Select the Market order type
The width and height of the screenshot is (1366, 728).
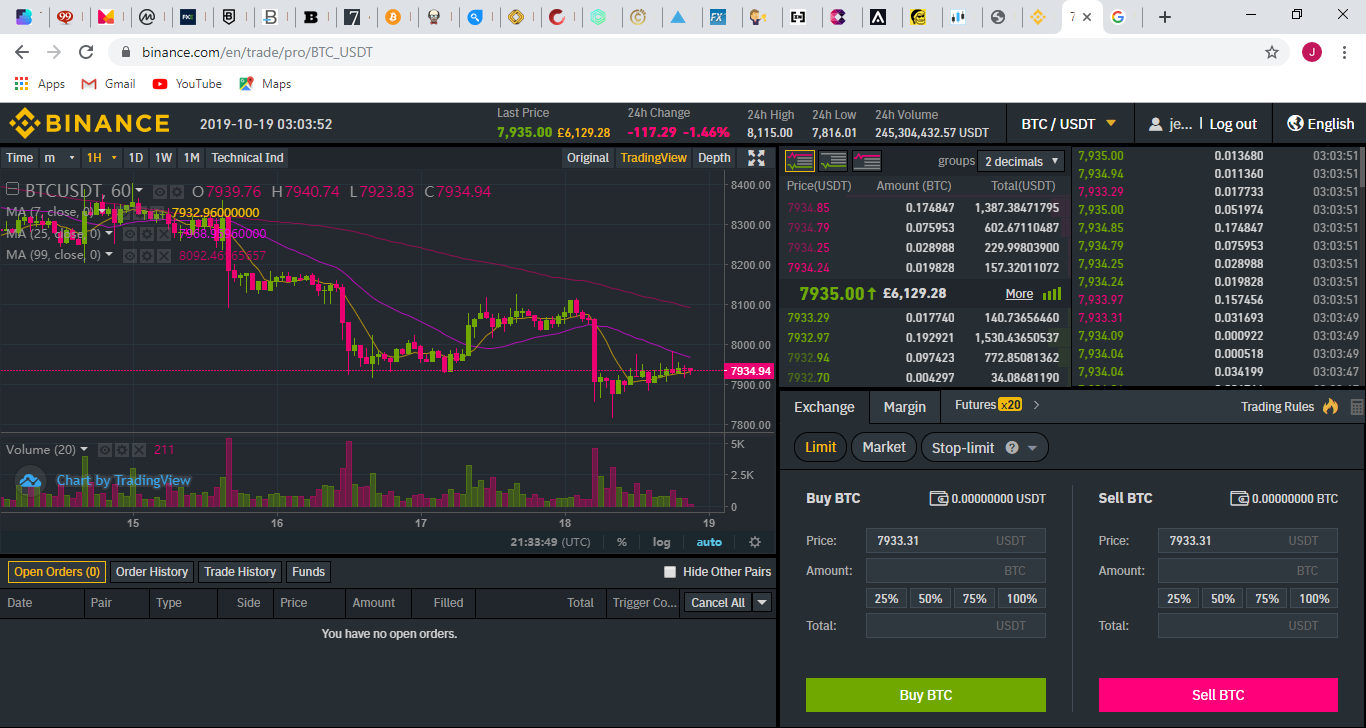[x=884, y=447]
